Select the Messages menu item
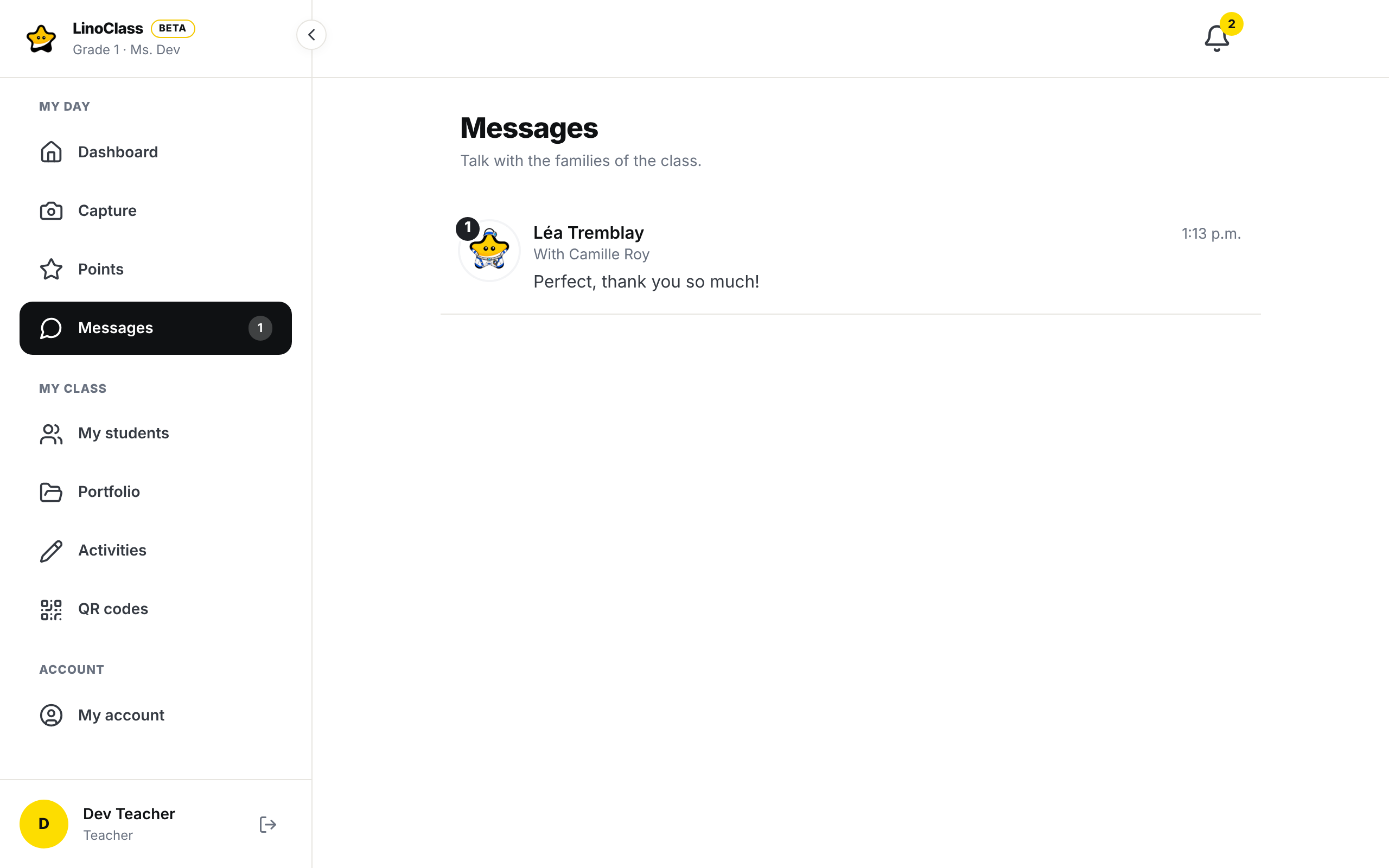1389x868 pixels. coord(156,328)
